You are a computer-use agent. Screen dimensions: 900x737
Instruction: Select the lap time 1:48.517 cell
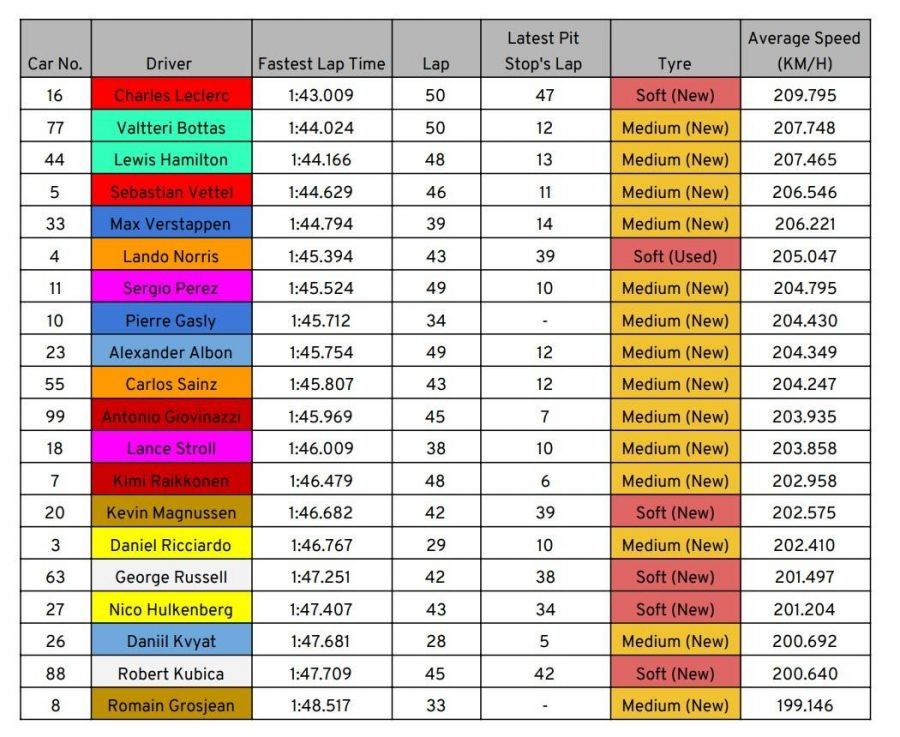pyautogui.click(x=321, y=705)
